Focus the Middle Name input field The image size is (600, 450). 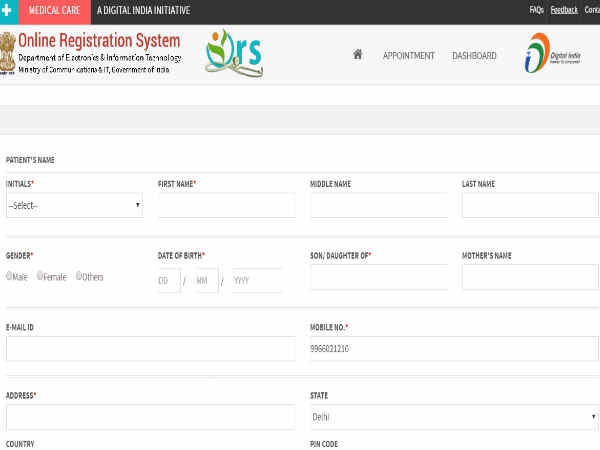pos(379,205)
